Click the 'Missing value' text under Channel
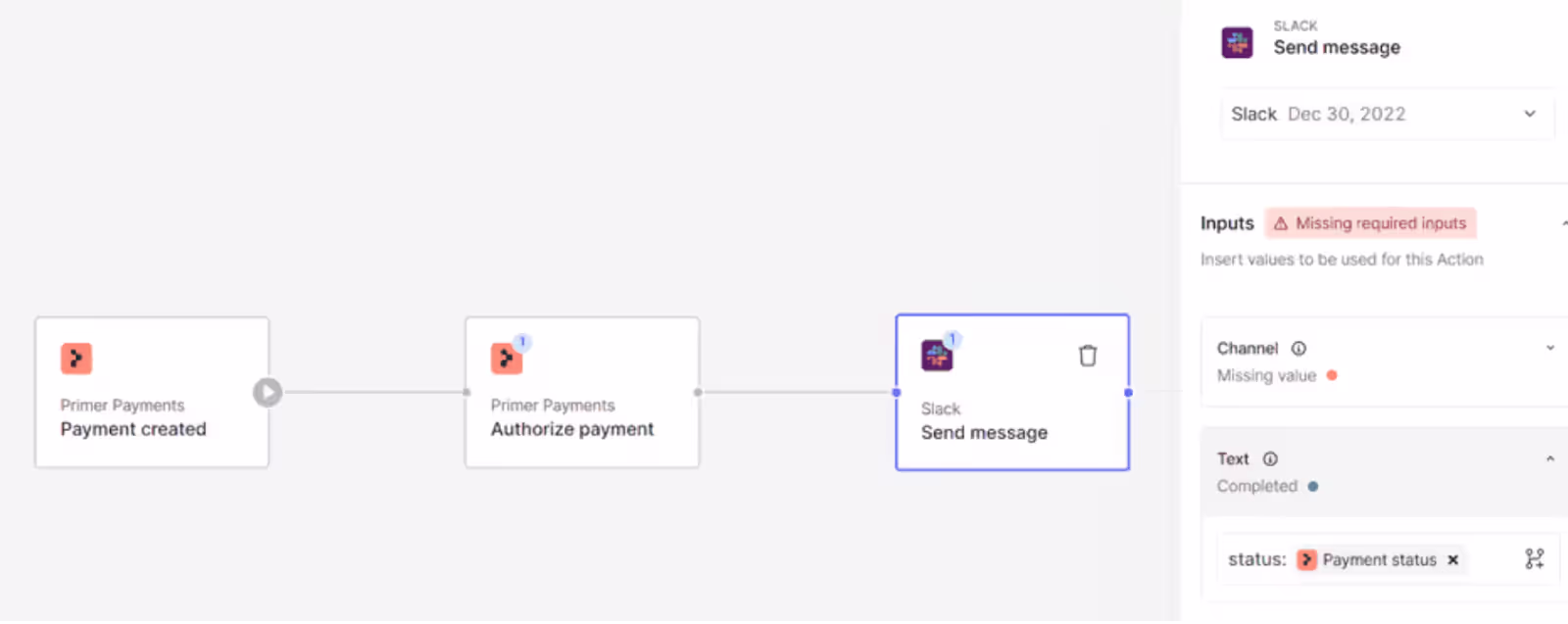 point(1266,376)
